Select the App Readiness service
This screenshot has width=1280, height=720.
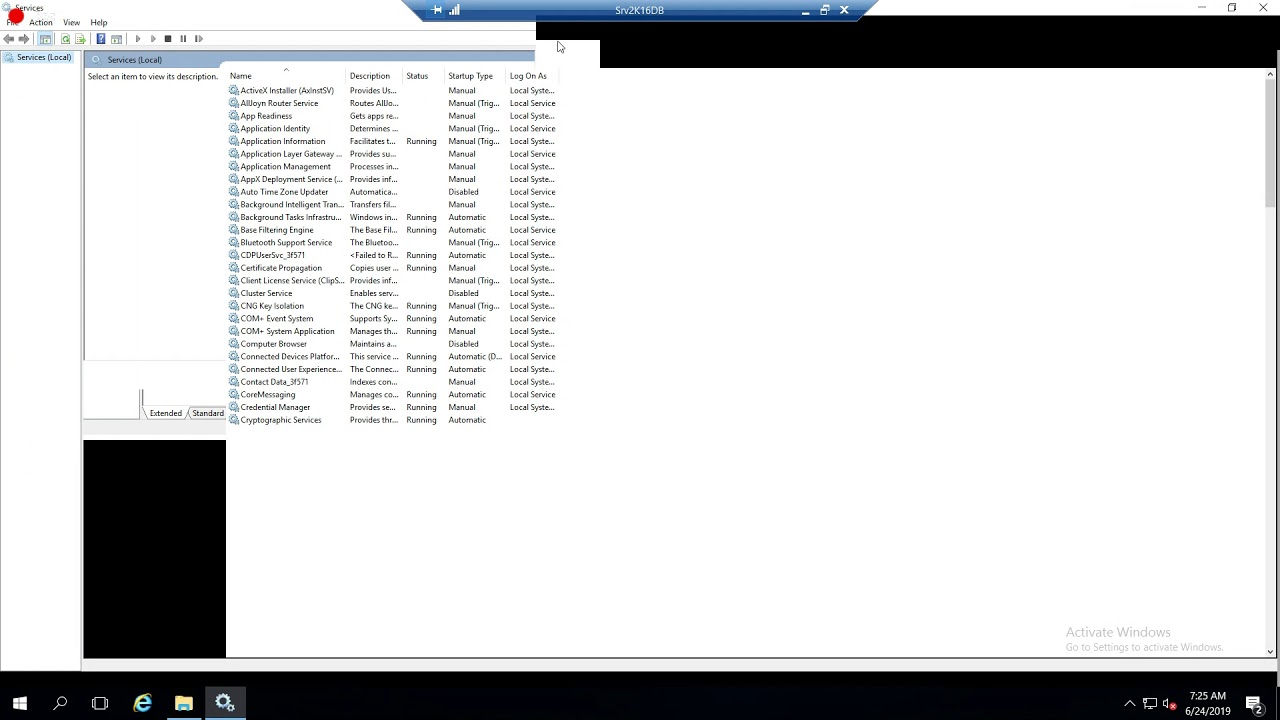pyautogui.click(x=392, y=116)
